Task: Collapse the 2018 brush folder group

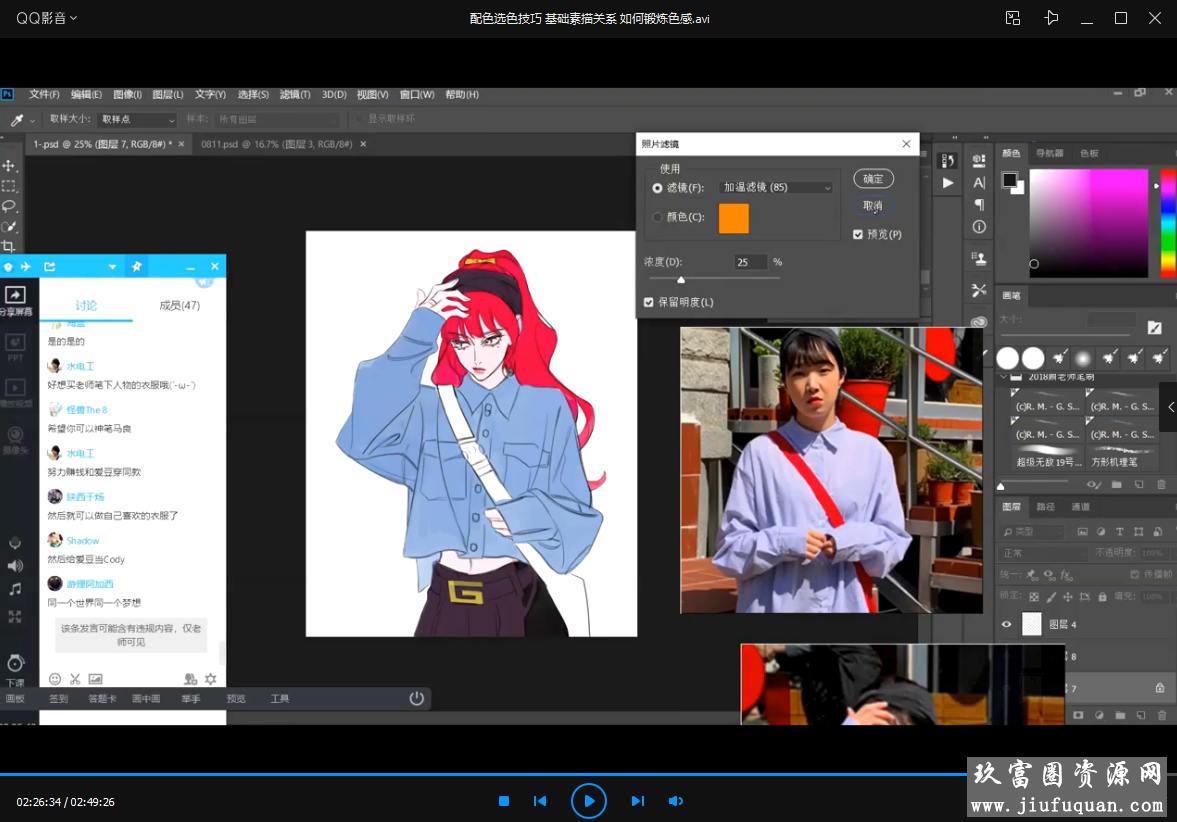Action: [1004, 377]
